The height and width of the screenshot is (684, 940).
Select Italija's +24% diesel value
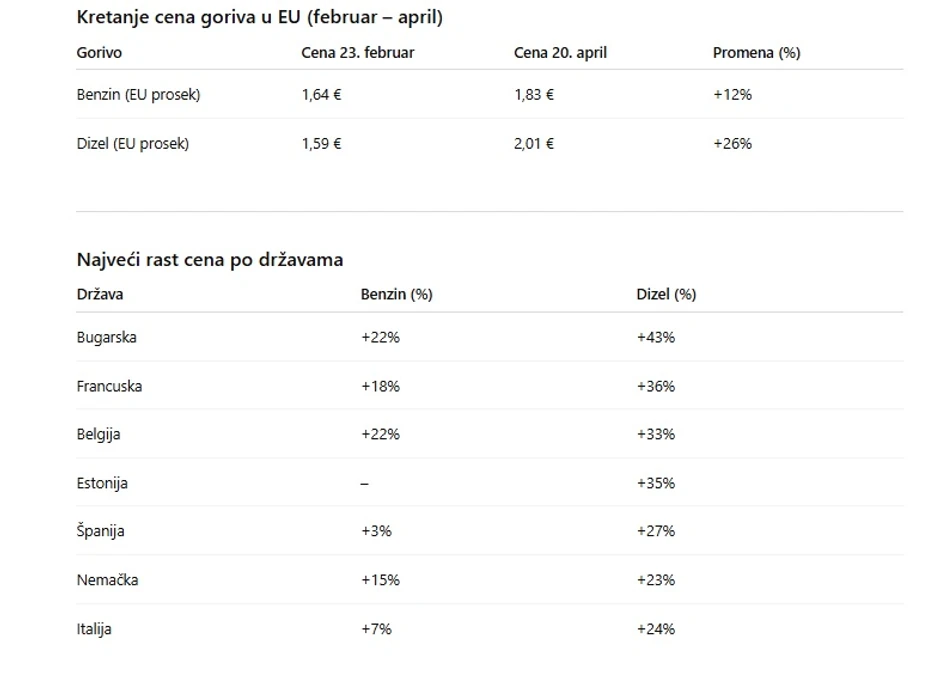click(655, 629)
